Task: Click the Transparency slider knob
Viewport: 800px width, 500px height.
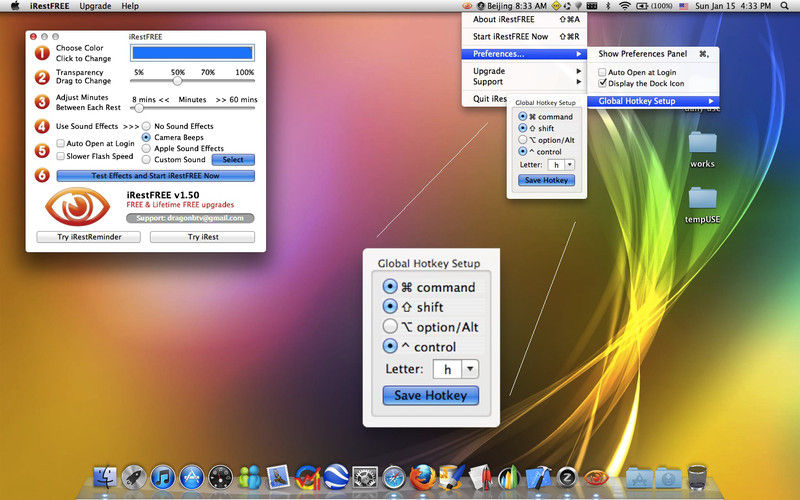Action: coord(177,81)
